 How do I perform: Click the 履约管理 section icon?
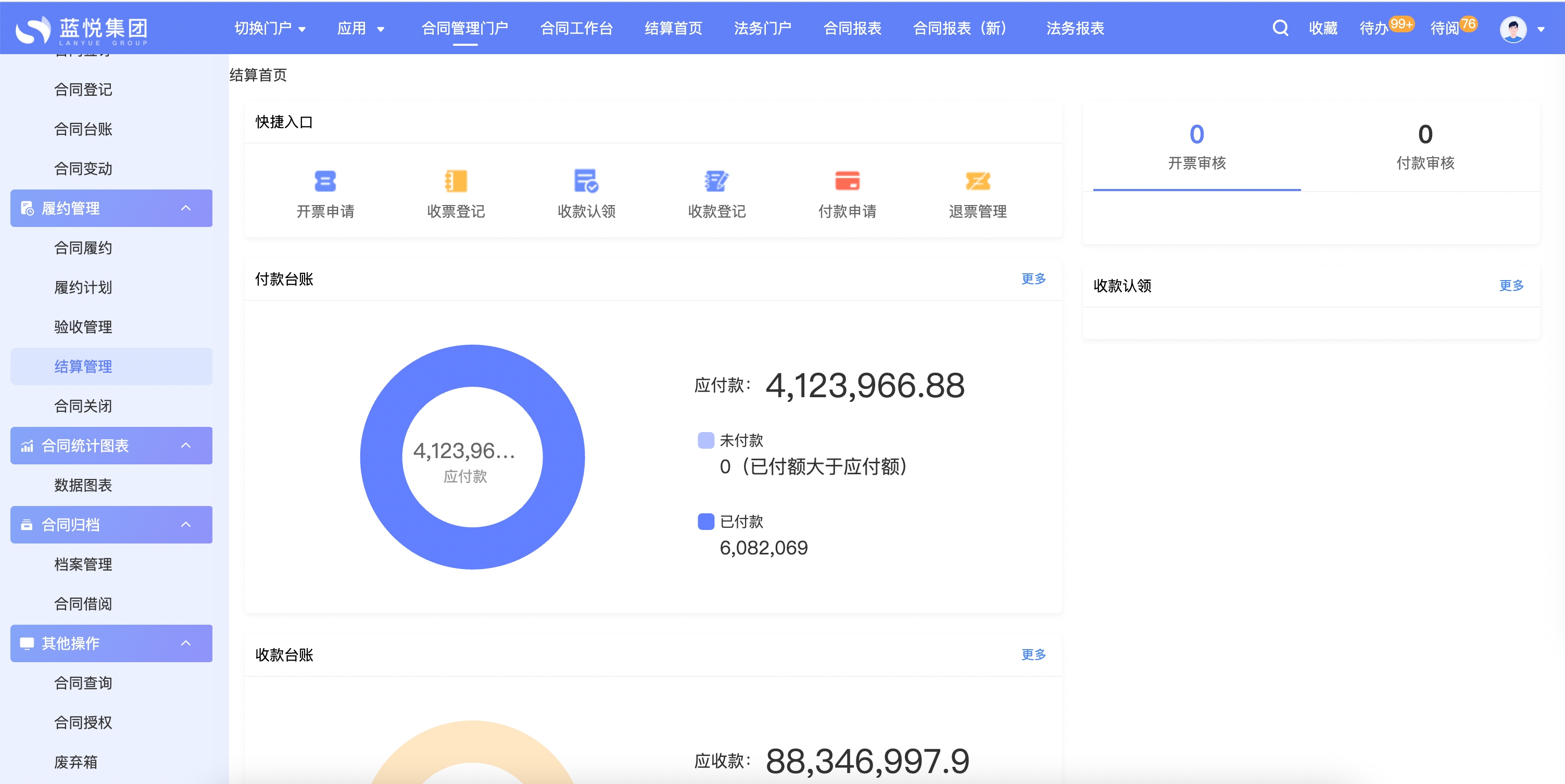click(x=28, y=208)
